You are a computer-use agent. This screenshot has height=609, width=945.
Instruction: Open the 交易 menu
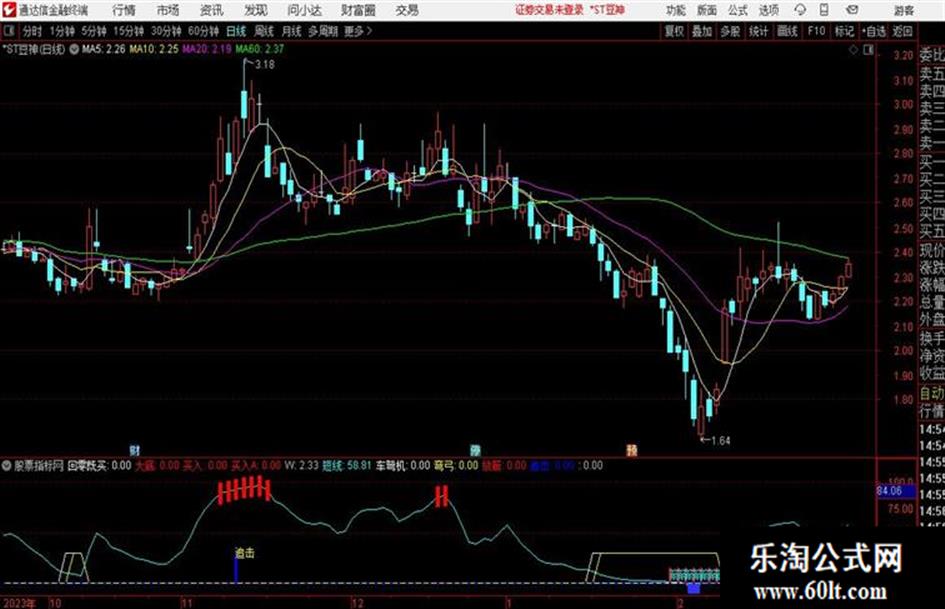click(407, 10)
